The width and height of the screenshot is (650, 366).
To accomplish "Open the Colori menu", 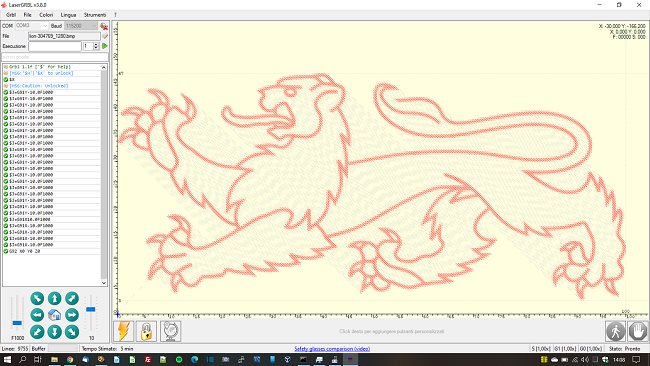I will pyautogui.click(x=46, y=15).
